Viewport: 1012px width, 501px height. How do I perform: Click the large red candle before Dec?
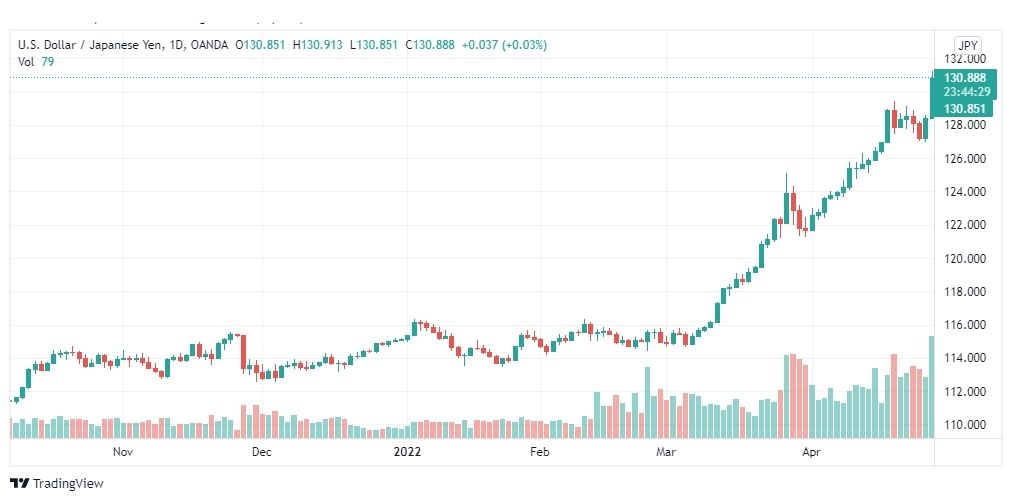[243, 352]
